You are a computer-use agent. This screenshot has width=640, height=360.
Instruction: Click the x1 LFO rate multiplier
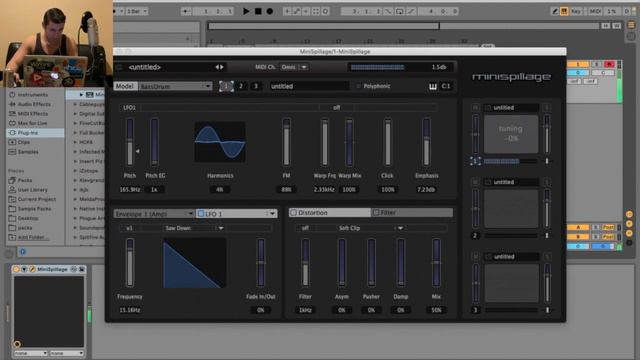tap(129, 228)
